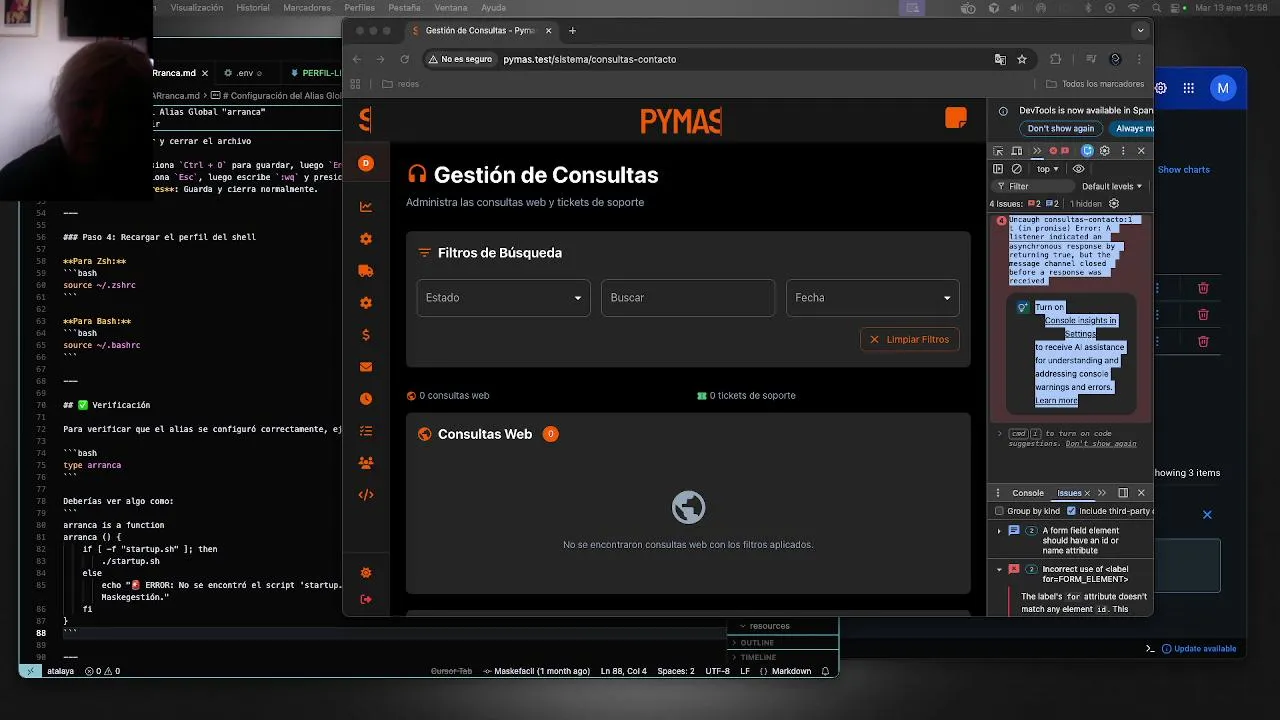Open the top context selector dropdown

pyautogui.click(x=1047, y=169)
